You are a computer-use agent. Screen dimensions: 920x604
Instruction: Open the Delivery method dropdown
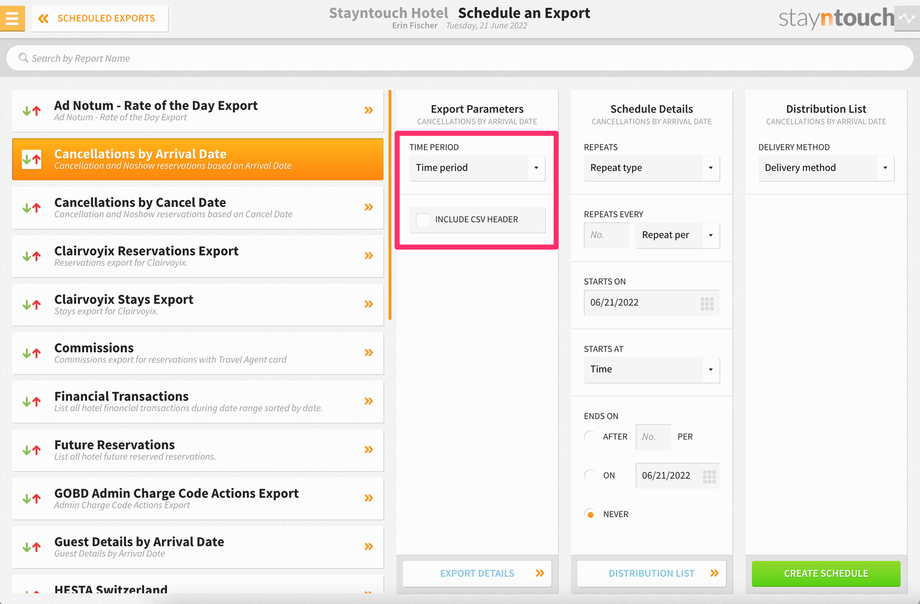coord(826,168)
